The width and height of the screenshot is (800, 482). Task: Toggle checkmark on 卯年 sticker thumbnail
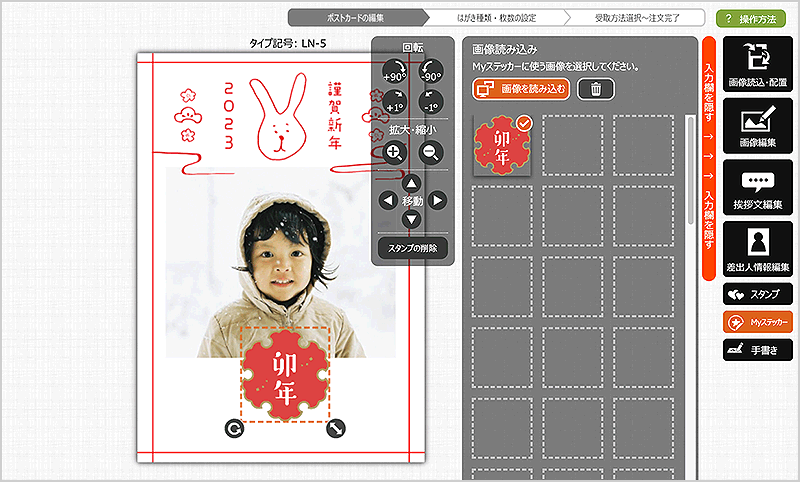[524, 123]
